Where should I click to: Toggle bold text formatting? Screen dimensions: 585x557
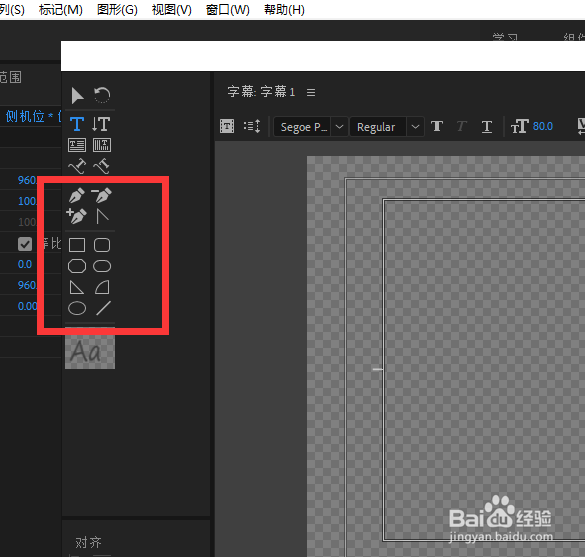click(x=437, y=126)
